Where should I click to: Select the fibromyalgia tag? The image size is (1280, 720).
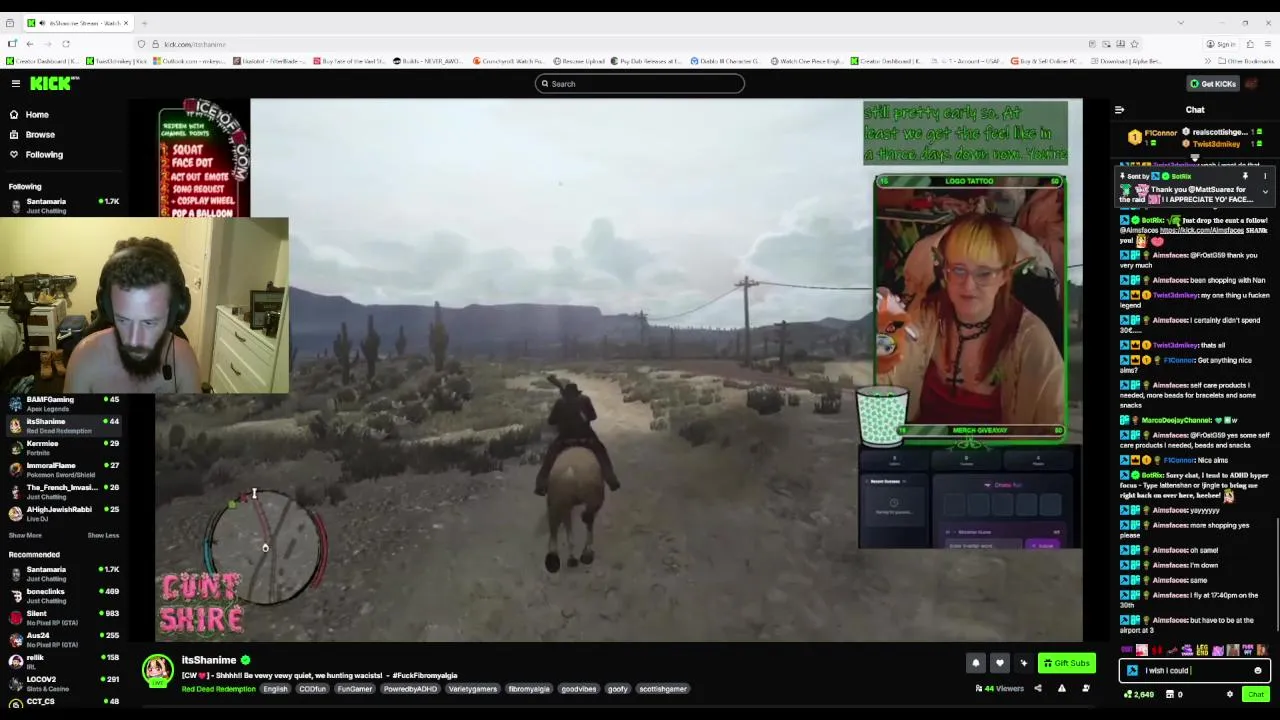pyautogui.click(x=528, y=689)
